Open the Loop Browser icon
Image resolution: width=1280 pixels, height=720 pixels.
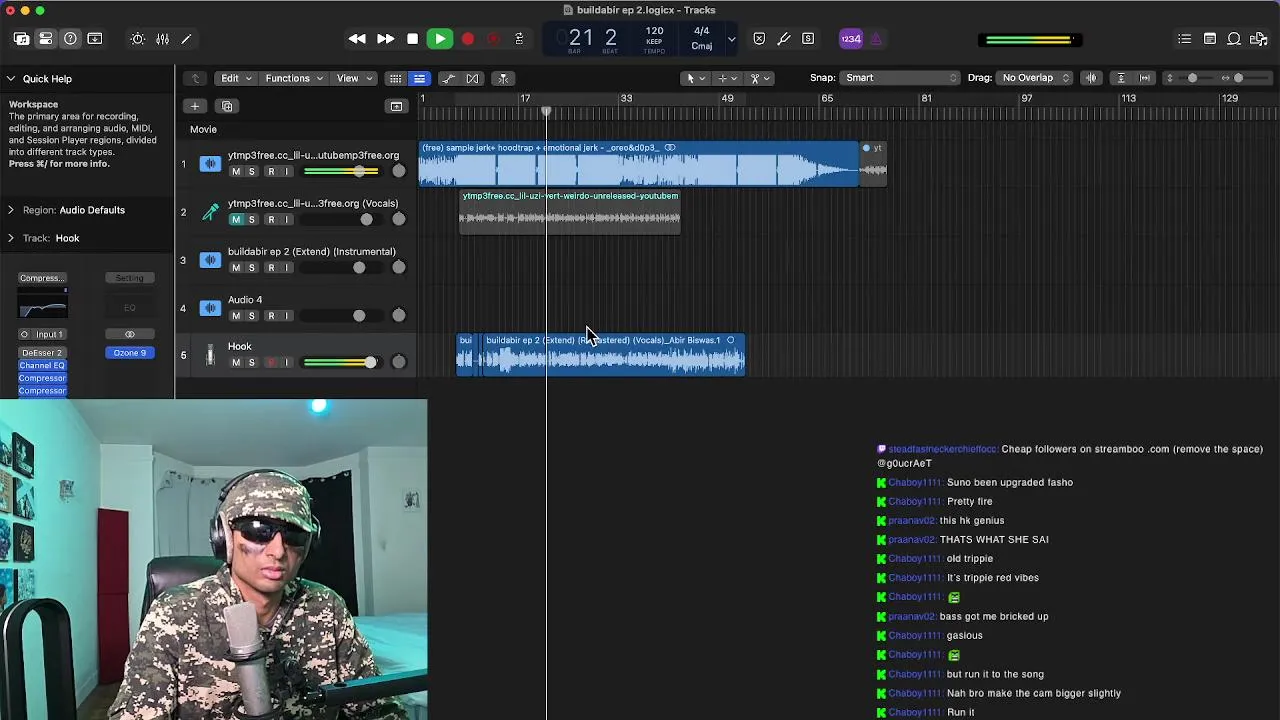point(1234,39)
